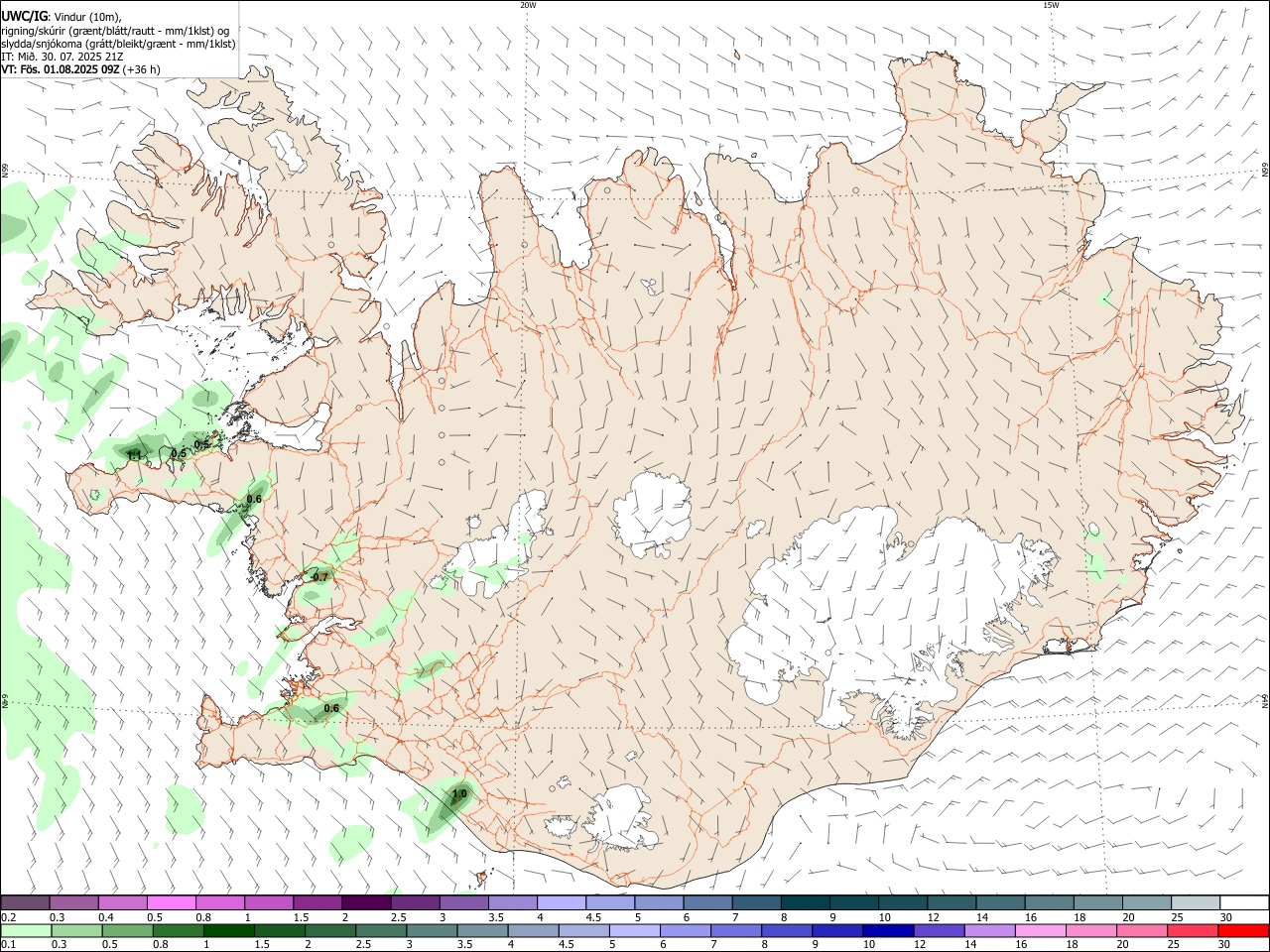1270x952 pixels.
Task: Select the initial time 'IT: Mið. 30. 07. 2025 21Z'
Action: 62,57
